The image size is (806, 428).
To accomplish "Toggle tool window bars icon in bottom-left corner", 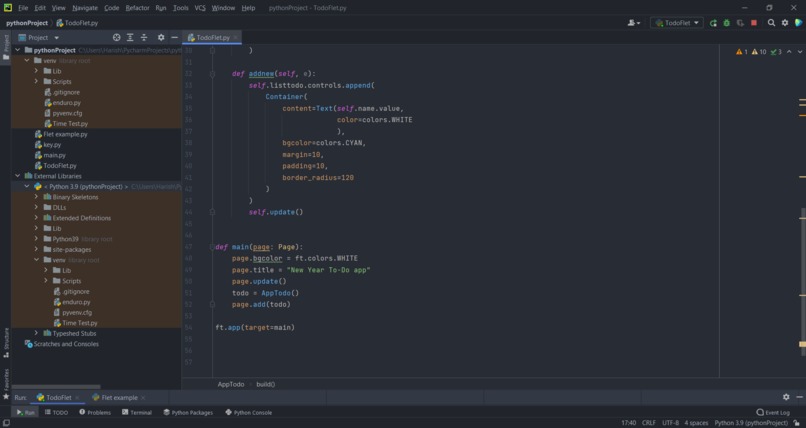I will [6, 423].
